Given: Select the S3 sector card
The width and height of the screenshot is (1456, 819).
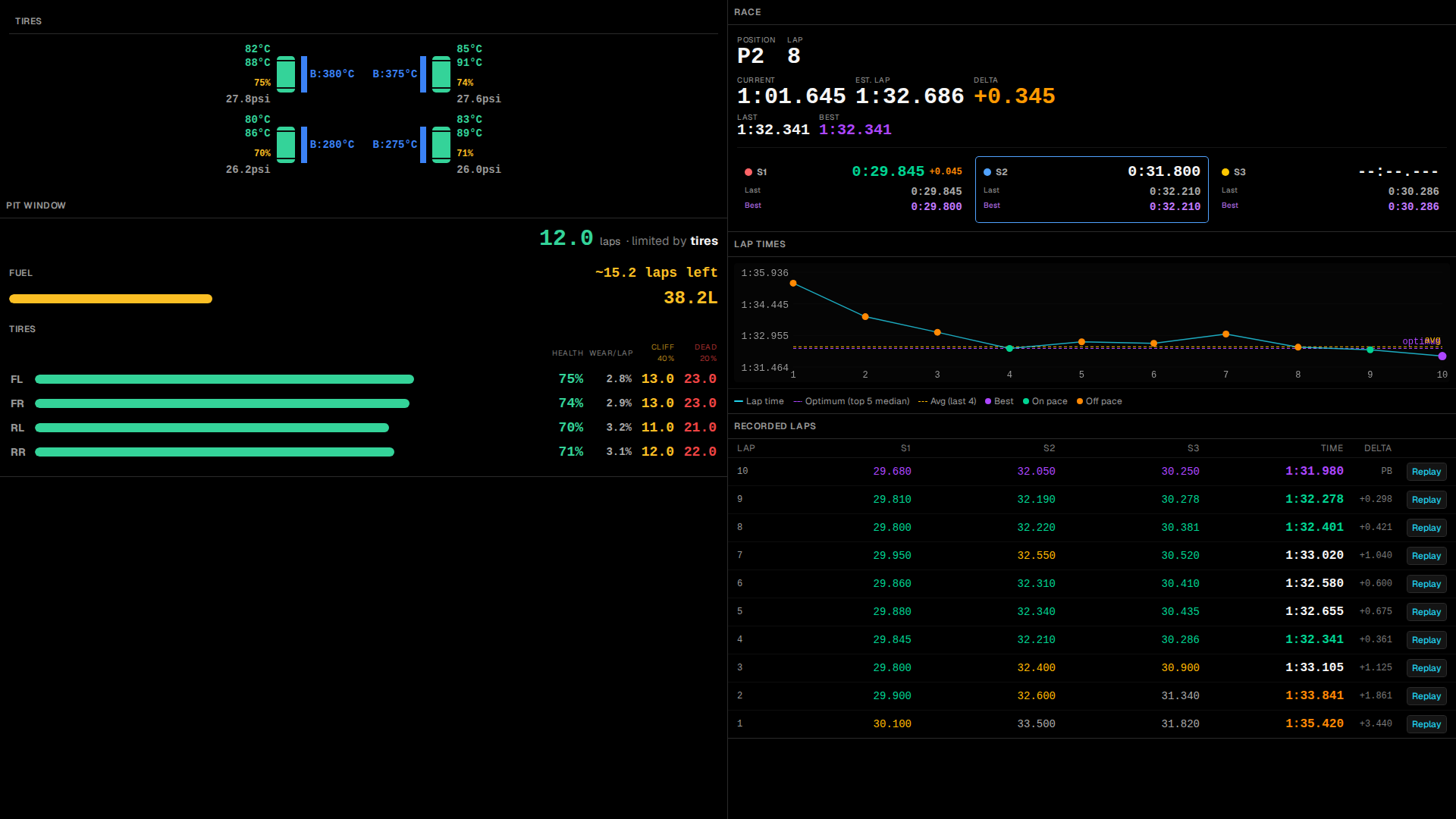Looking at the screenshot, I should [1330, 190].
